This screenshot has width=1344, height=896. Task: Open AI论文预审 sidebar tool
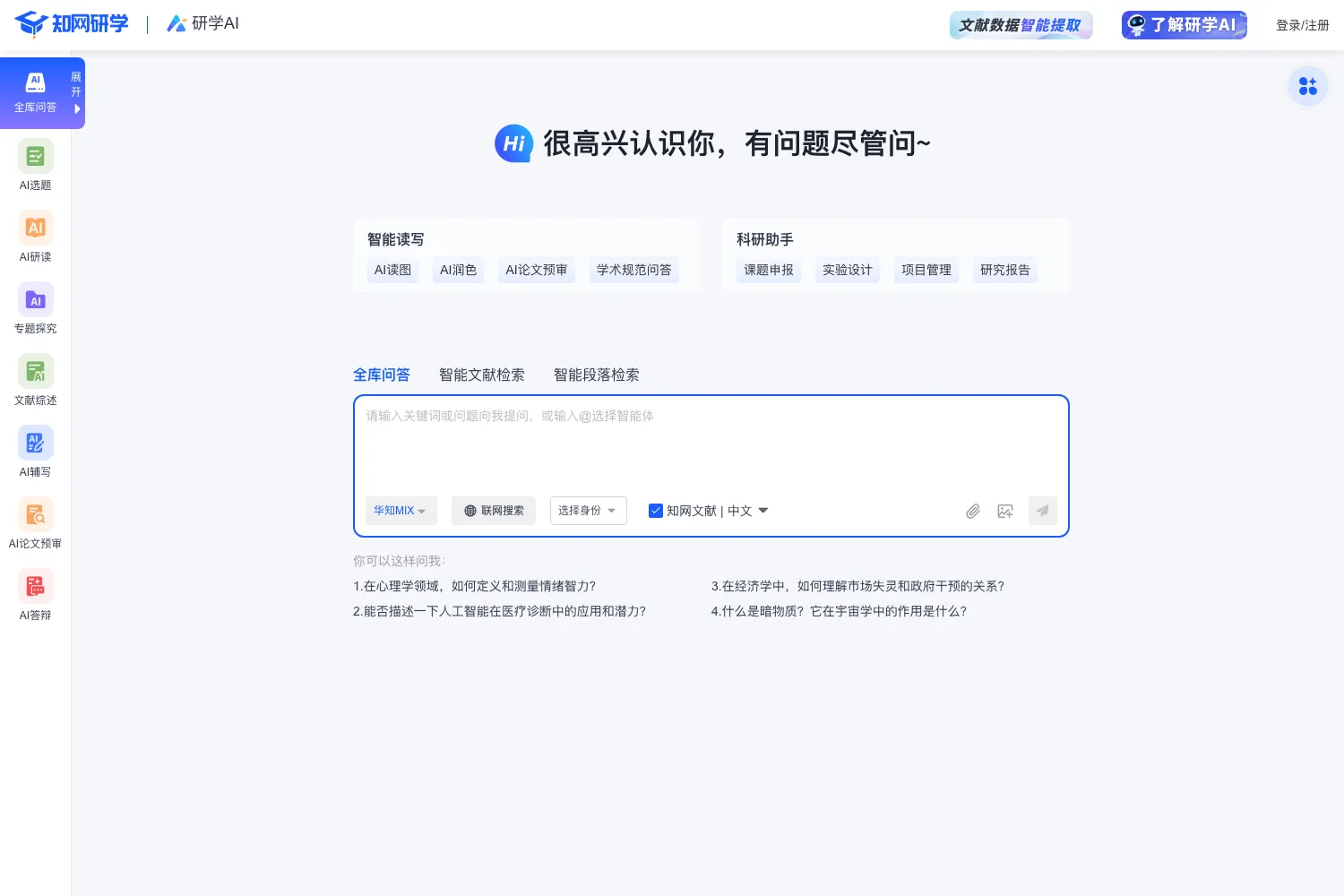(35, 523)
